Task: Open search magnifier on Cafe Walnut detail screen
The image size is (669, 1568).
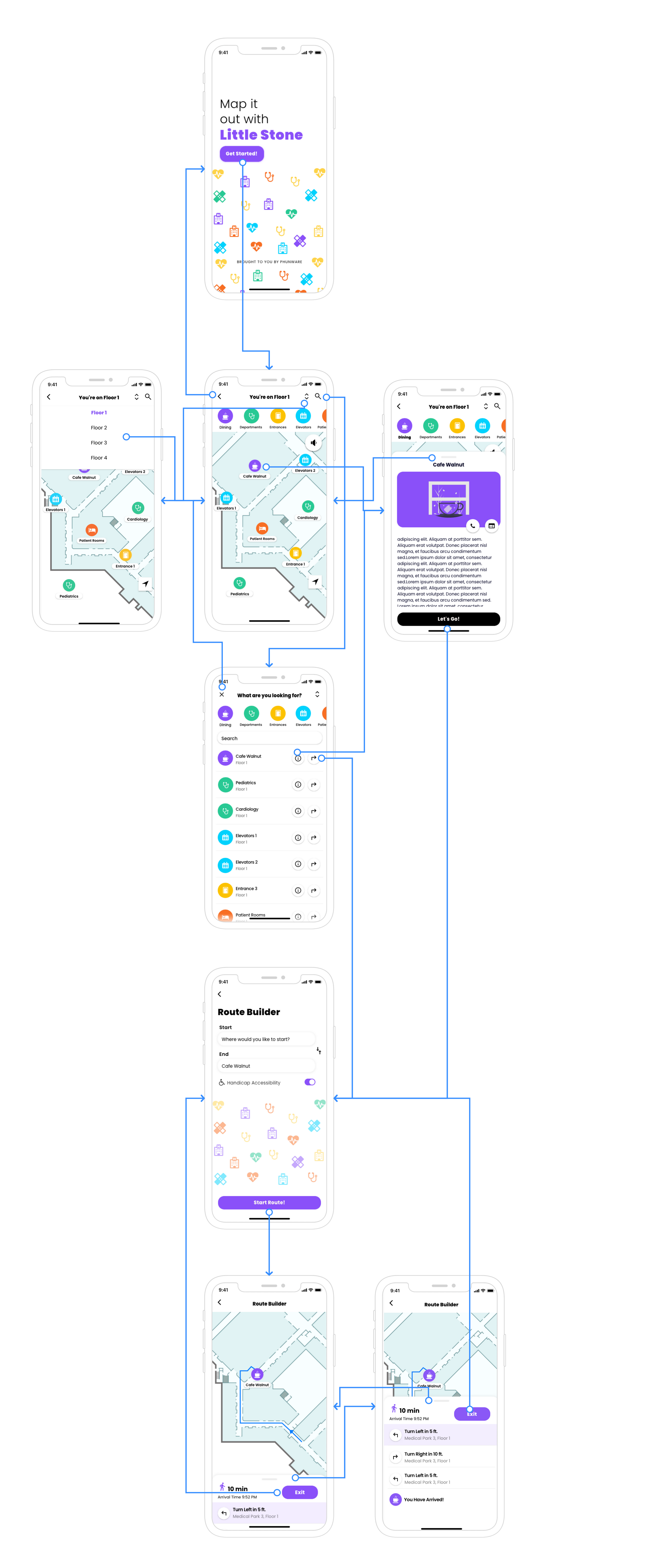Action: [497, 406]
